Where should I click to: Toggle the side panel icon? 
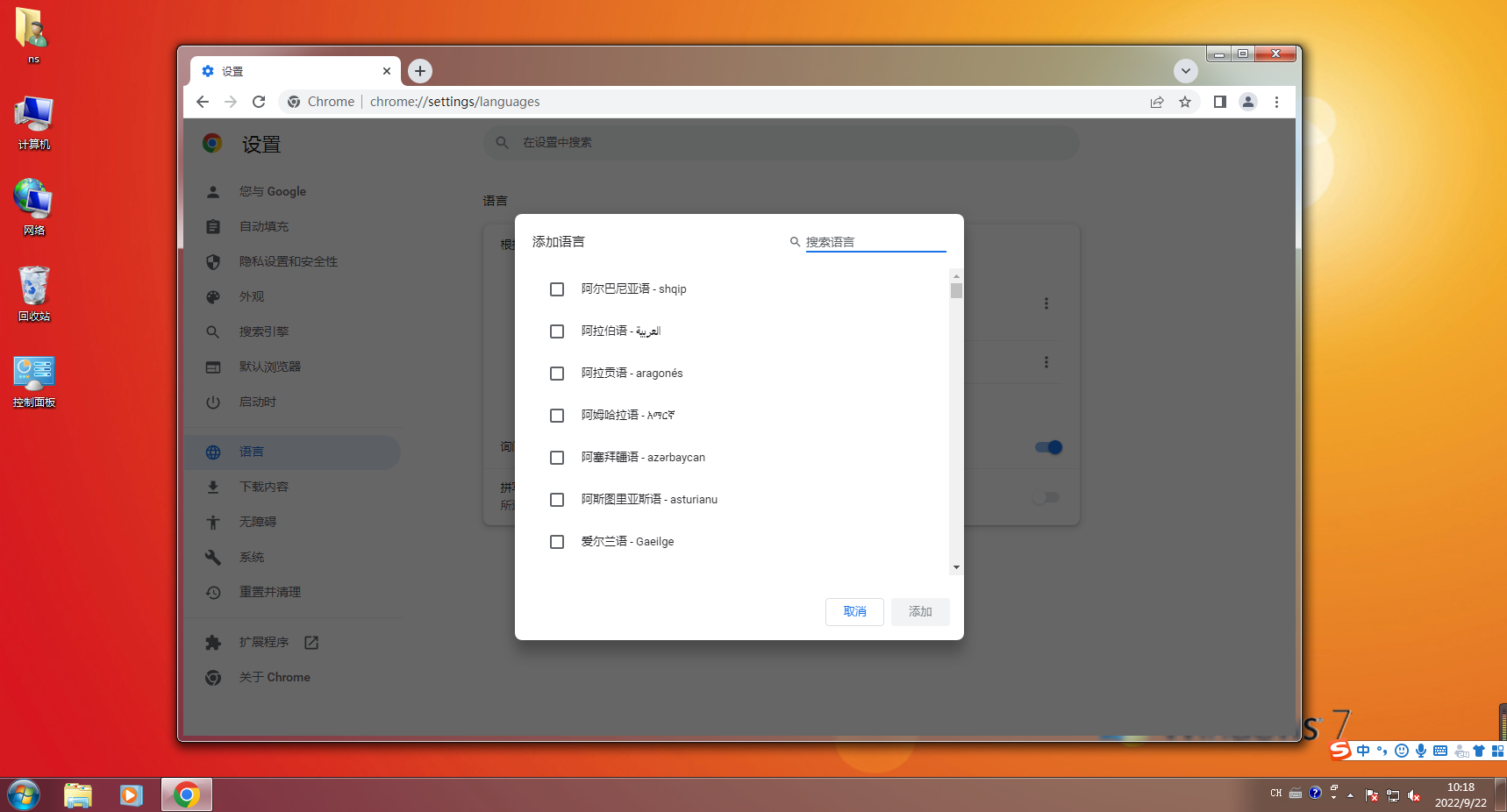[x=1219, y=102]
